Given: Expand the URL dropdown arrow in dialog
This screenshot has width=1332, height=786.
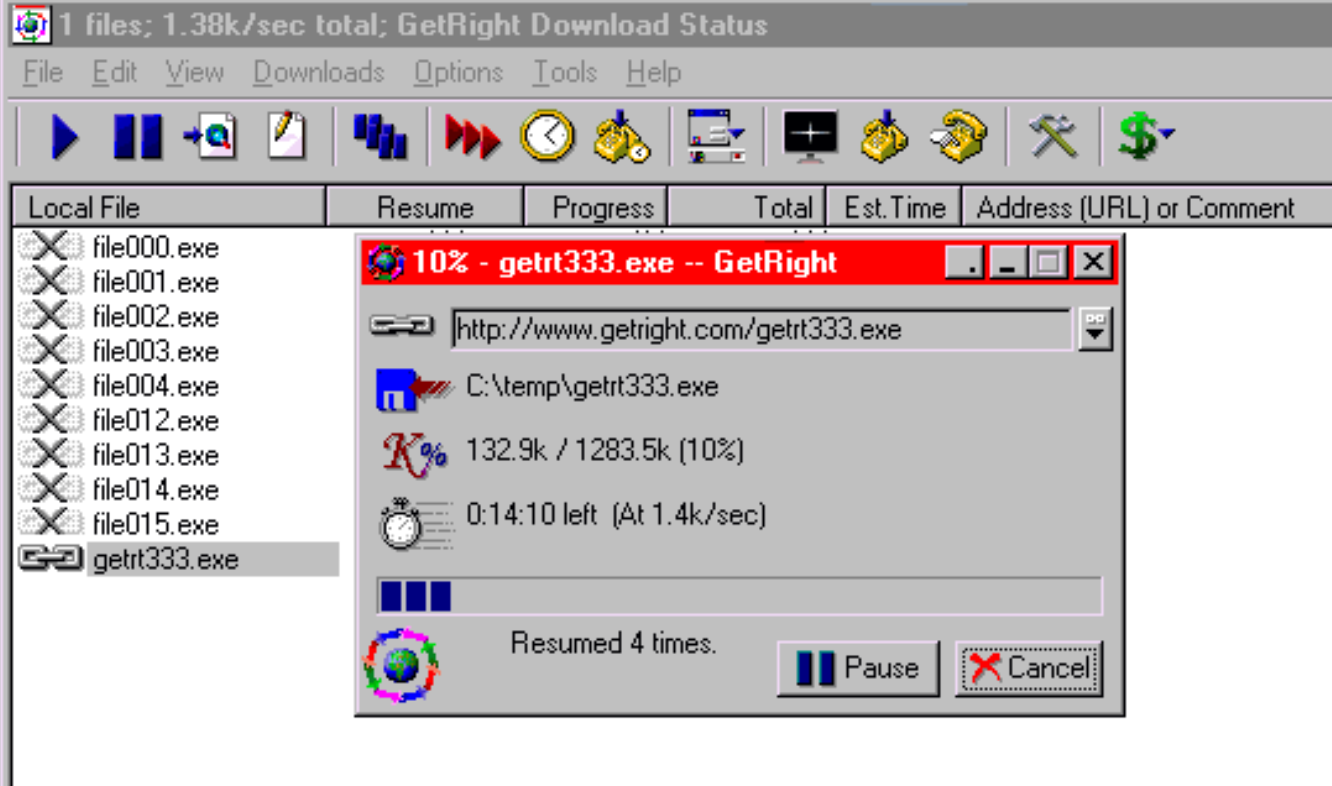Looking at the screenshot, I should click(1096, 329).
